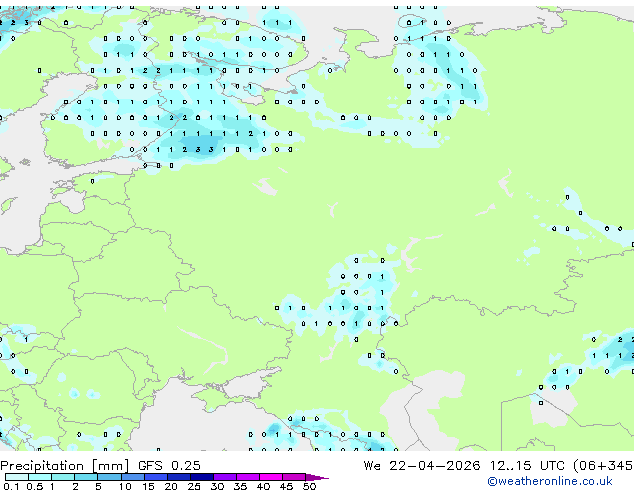Select the 0.5–1 mm legend swatch
Viewport: 634px width, 490px height.
click(x=40, y=477)
